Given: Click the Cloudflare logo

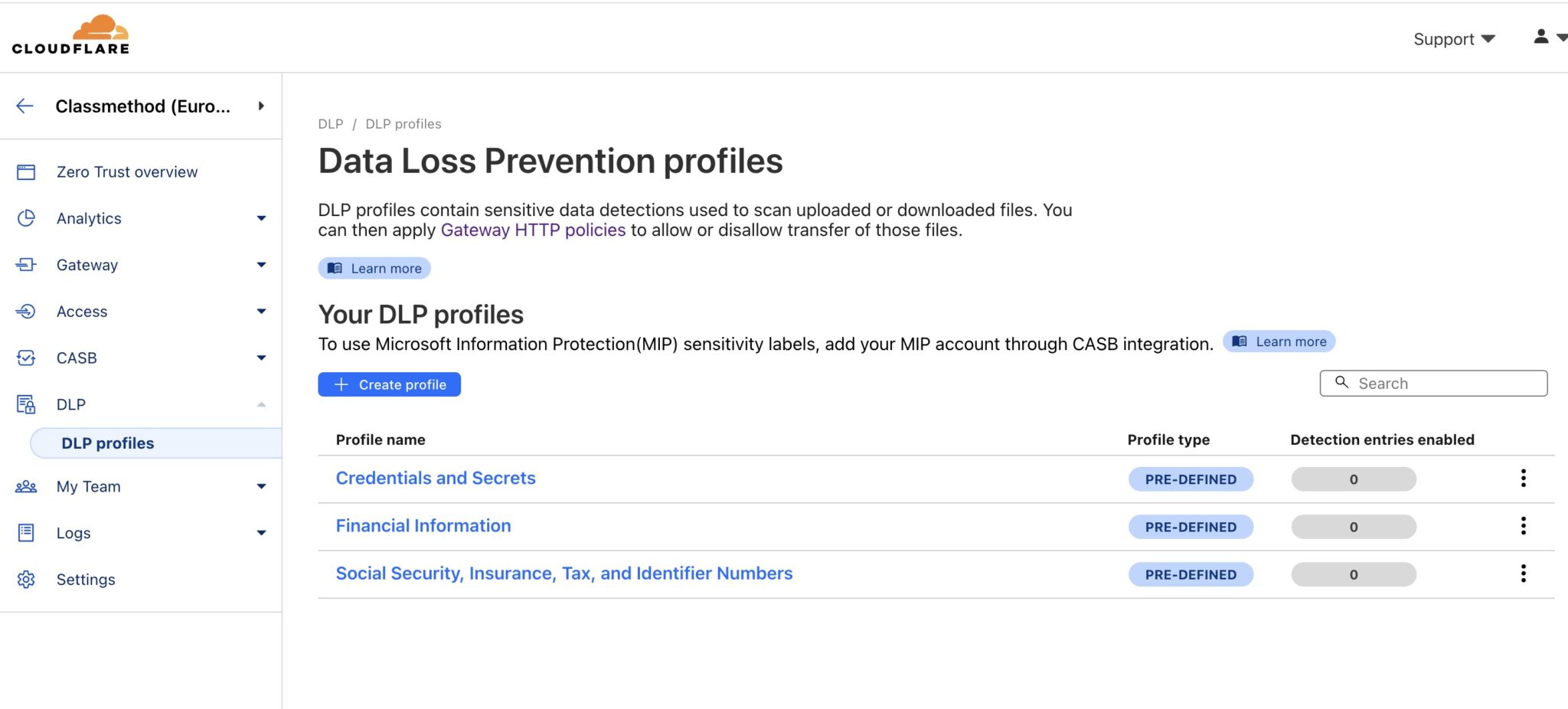Looking at the screenshot, I should [x=71, y=34].
